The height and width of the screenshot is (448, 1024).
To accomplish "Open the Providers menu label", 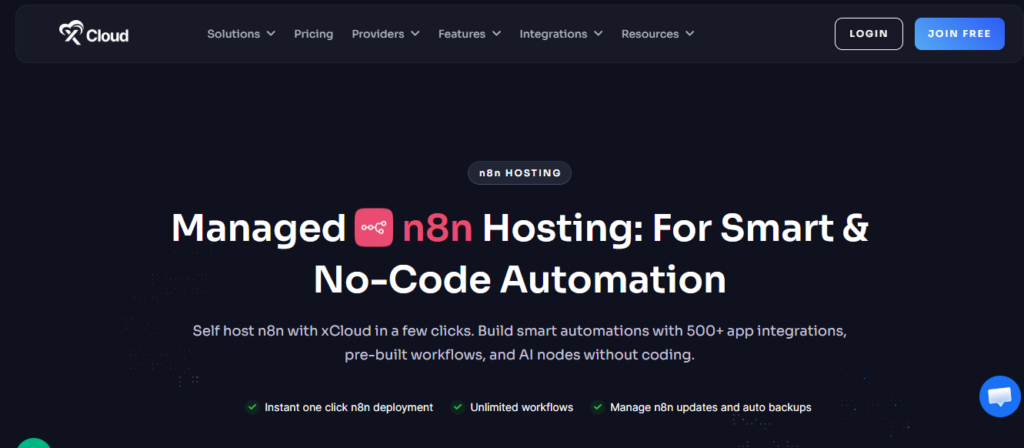I will point(378,34).
